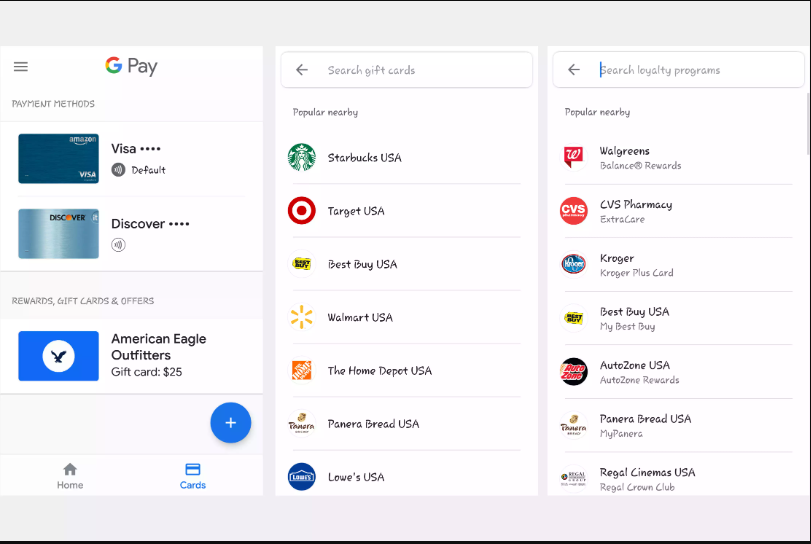Choose Best Buy logo in gift cards list
The image size is (811, 544).
(x=302, y=264)
